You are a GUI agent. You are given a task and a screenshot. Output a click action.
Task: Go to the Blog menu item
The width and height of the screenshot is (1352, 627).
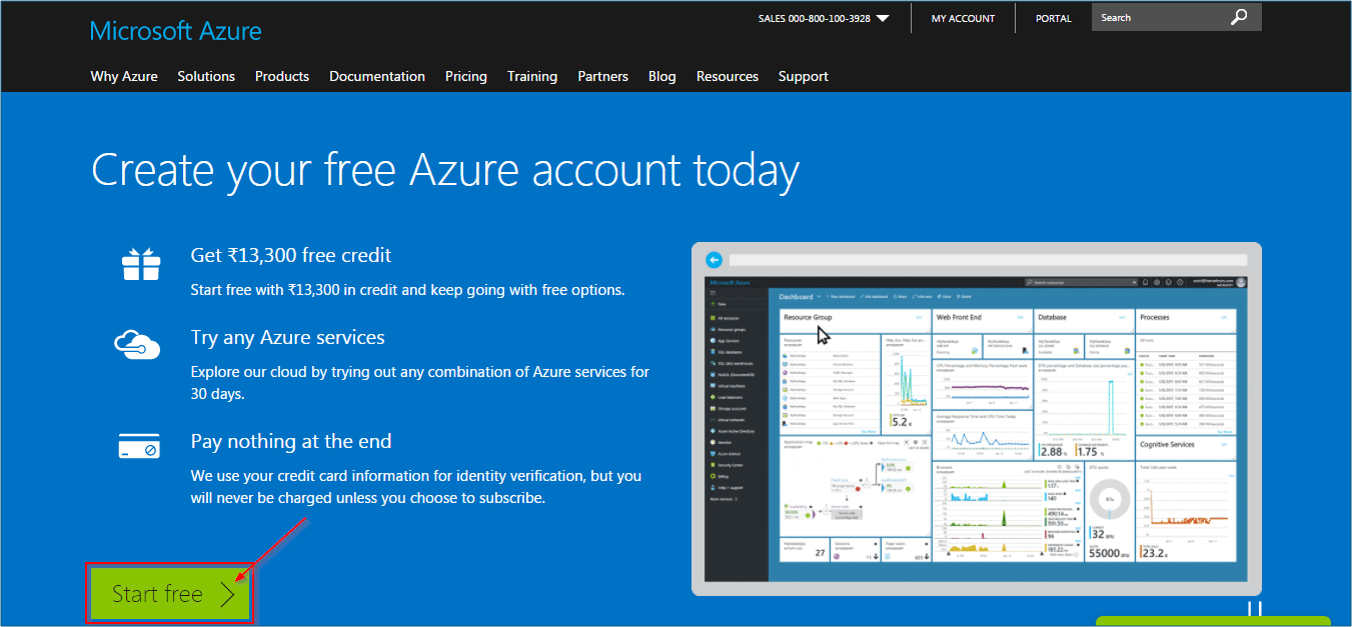[x=662, y=76]
